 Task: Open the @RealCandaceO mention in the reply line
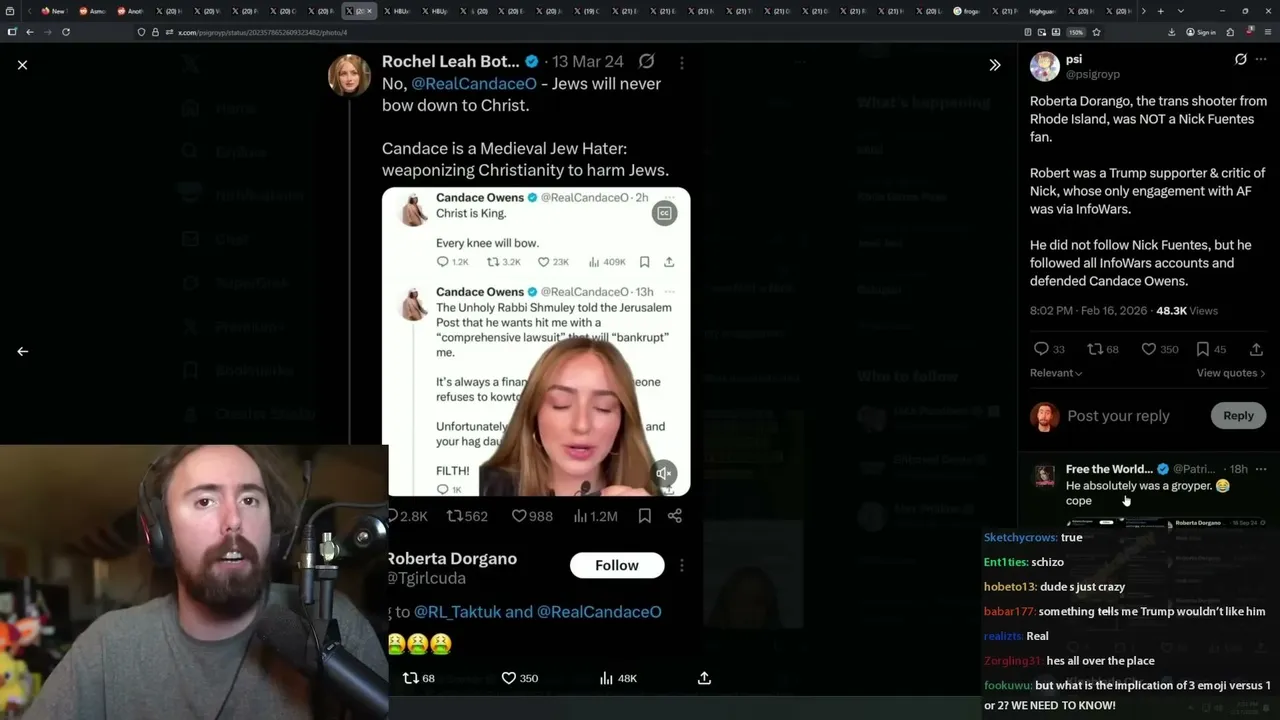(x=599, y=612)
